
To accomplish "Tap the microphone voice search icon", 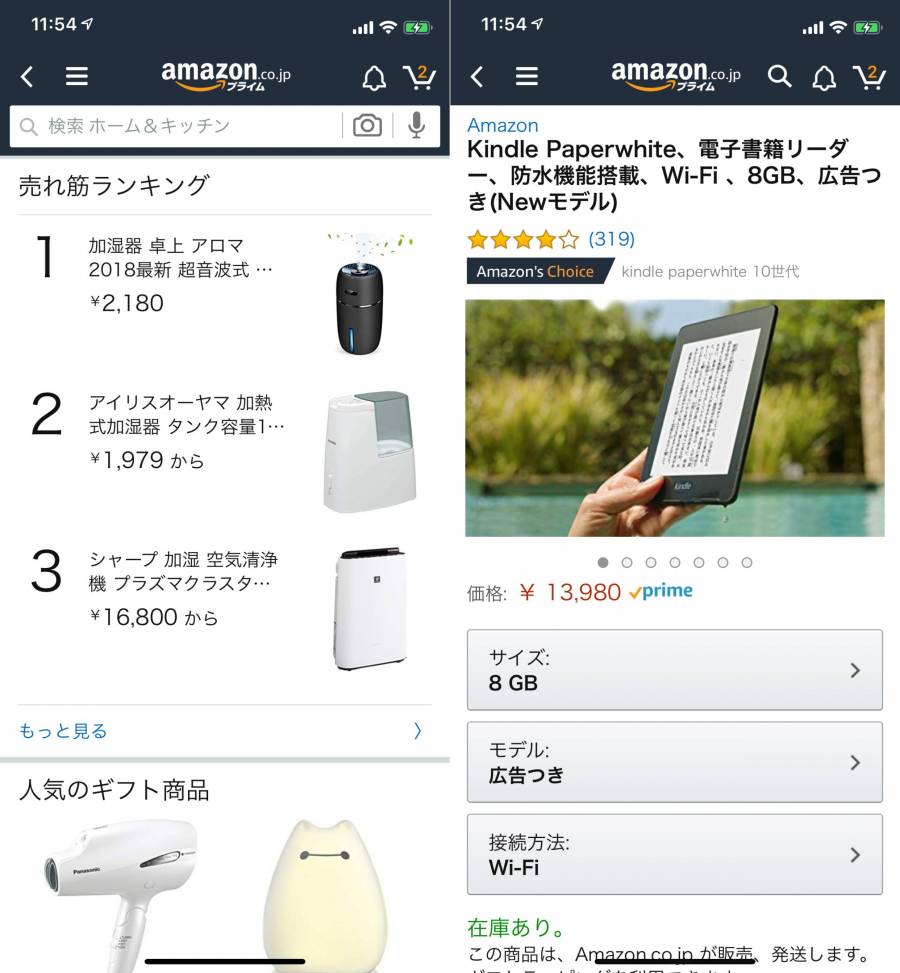I will click(416, 126).
